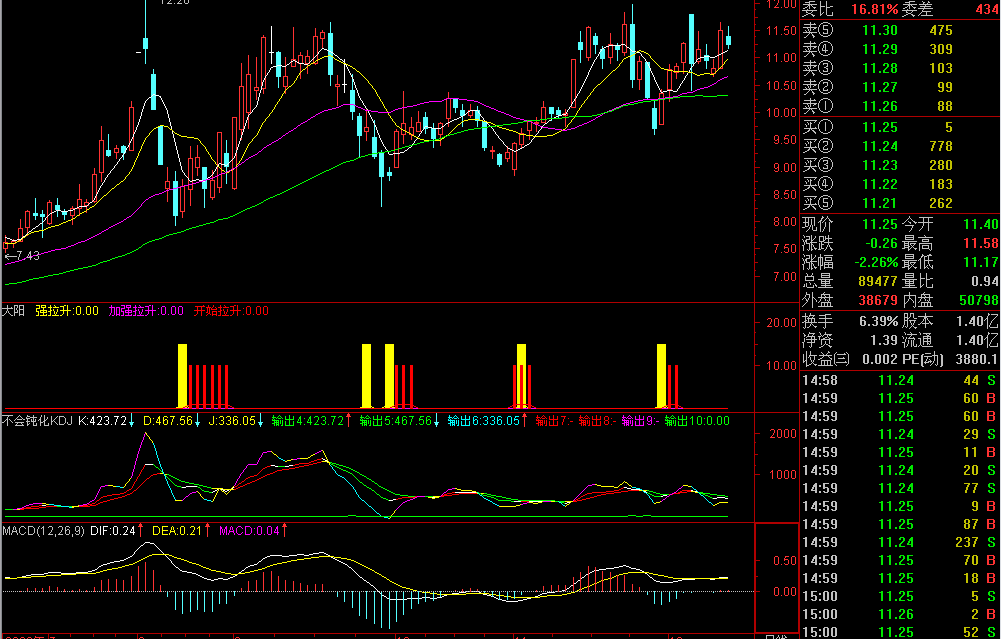Image resolution: width=1001 pixels, height=639 pixels.
Task: Click the 卖⑤ sell level five row
Action: click(x=900, y=30)
